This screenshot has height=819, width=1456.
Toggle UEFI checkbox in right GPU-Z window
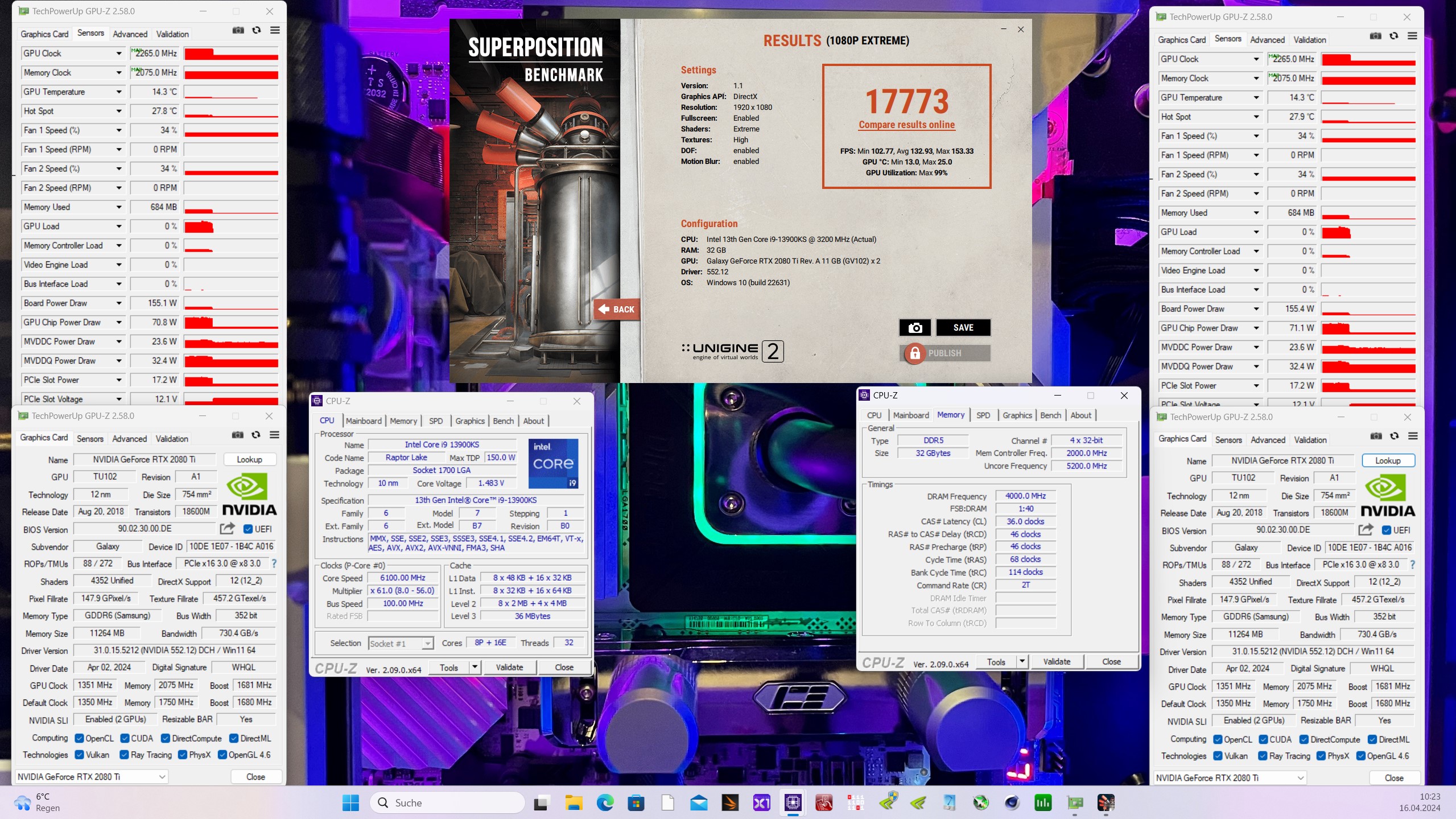[x=1387, y=530]
